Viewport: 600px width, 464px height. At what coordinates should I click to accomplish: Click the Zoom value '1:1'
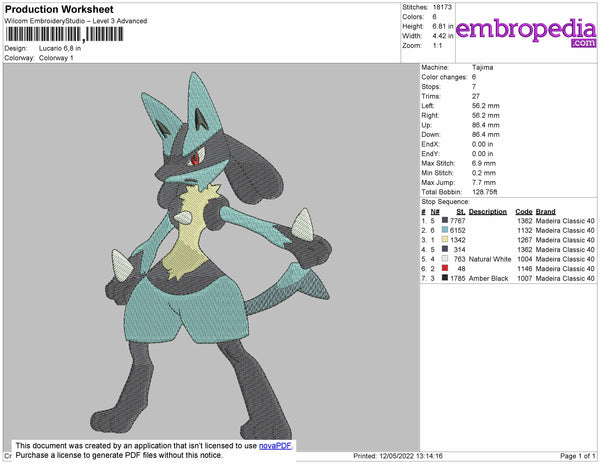tap(437, 46)
